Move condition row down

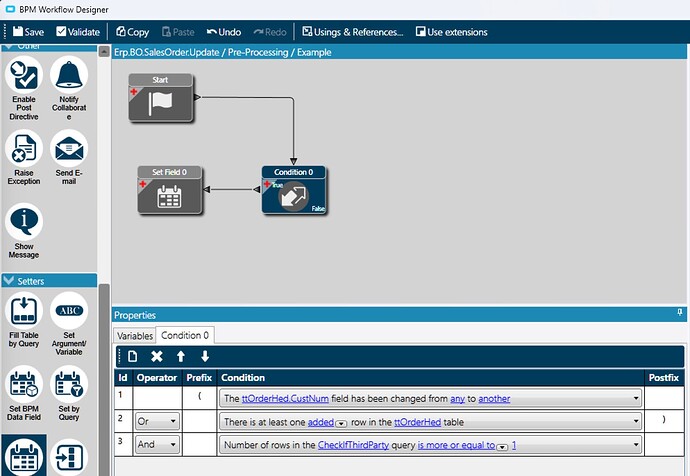[x=205, y=356]
